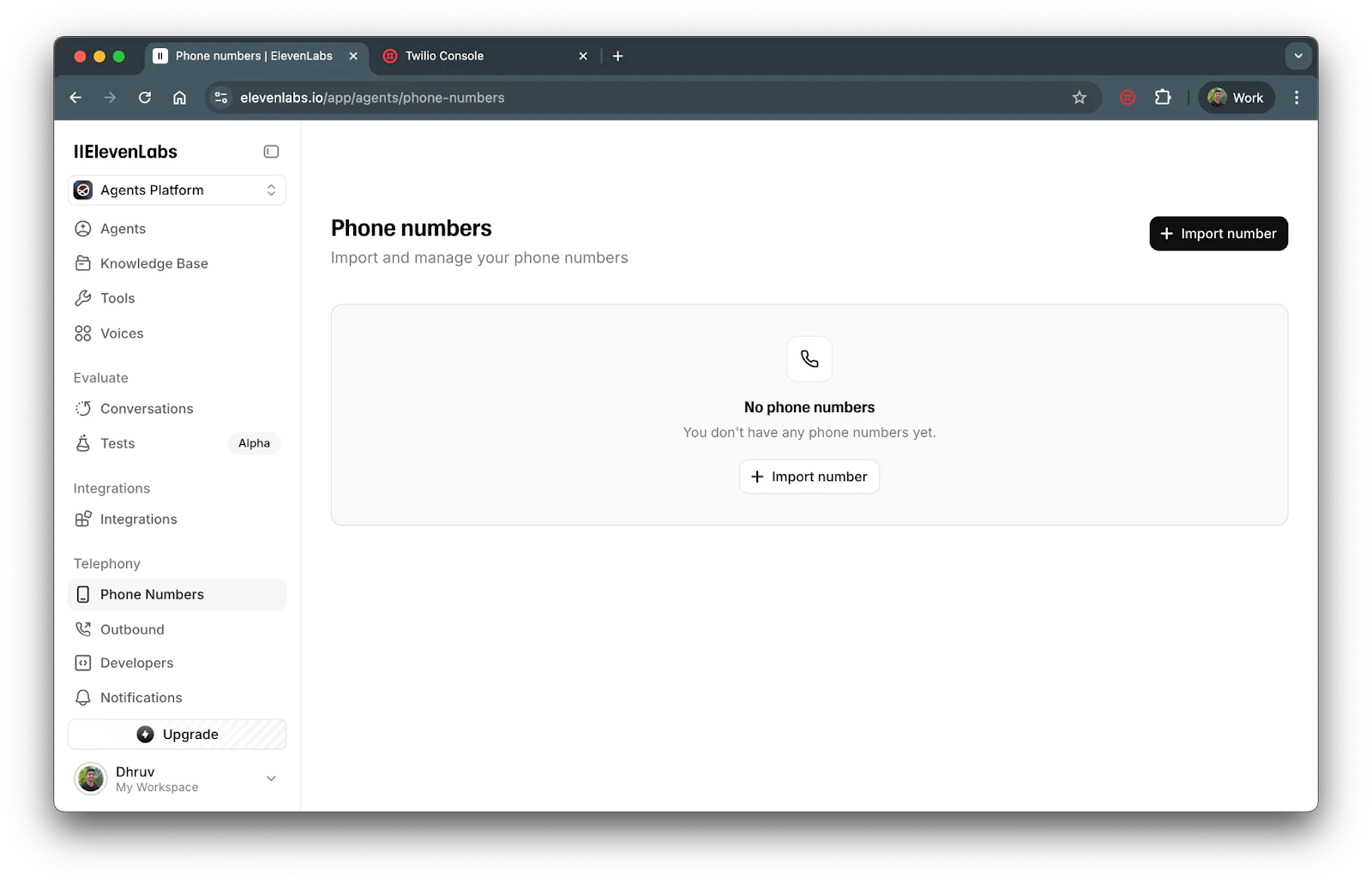Open the Voices page
The width and height of the screenshot is (1372, 883).
[122, 333]
